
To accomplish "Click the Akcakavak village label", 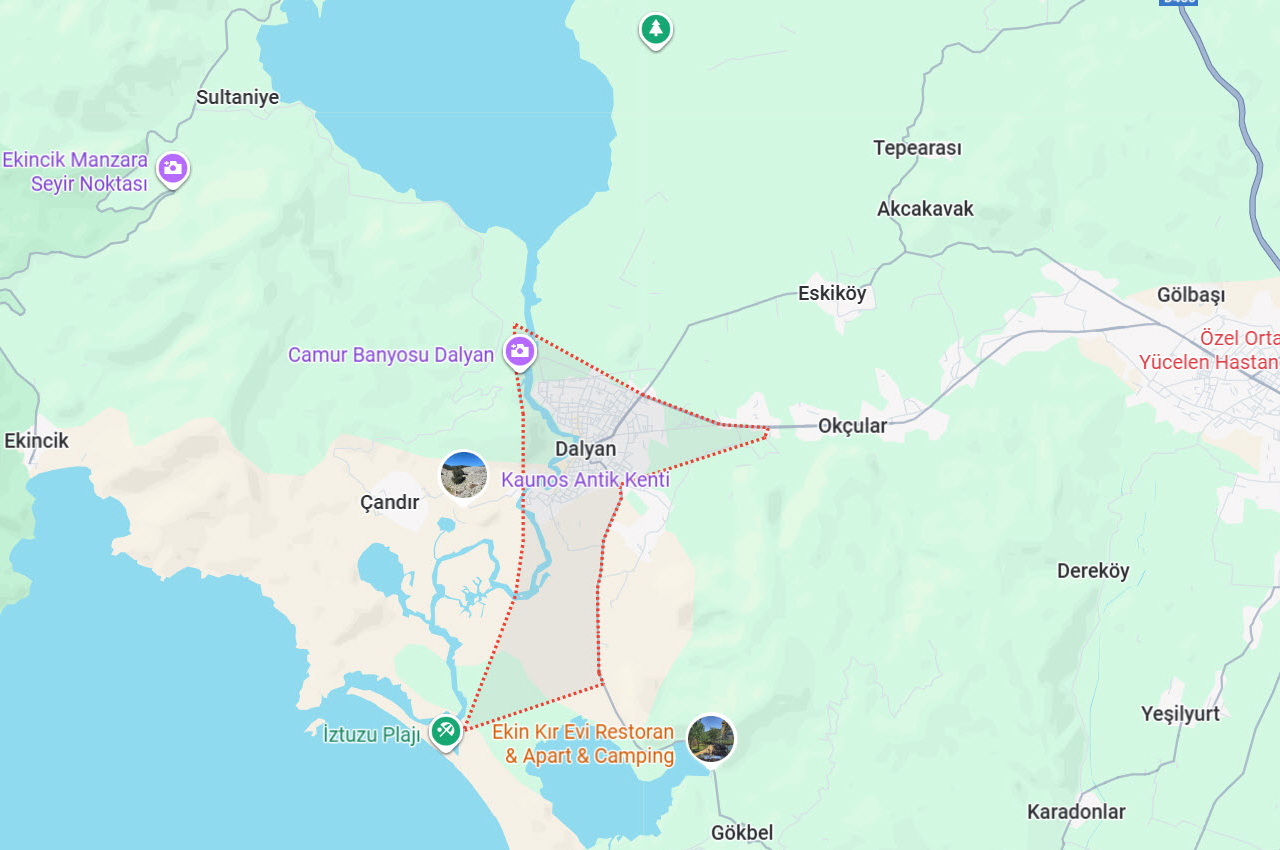I will point(925,209).
